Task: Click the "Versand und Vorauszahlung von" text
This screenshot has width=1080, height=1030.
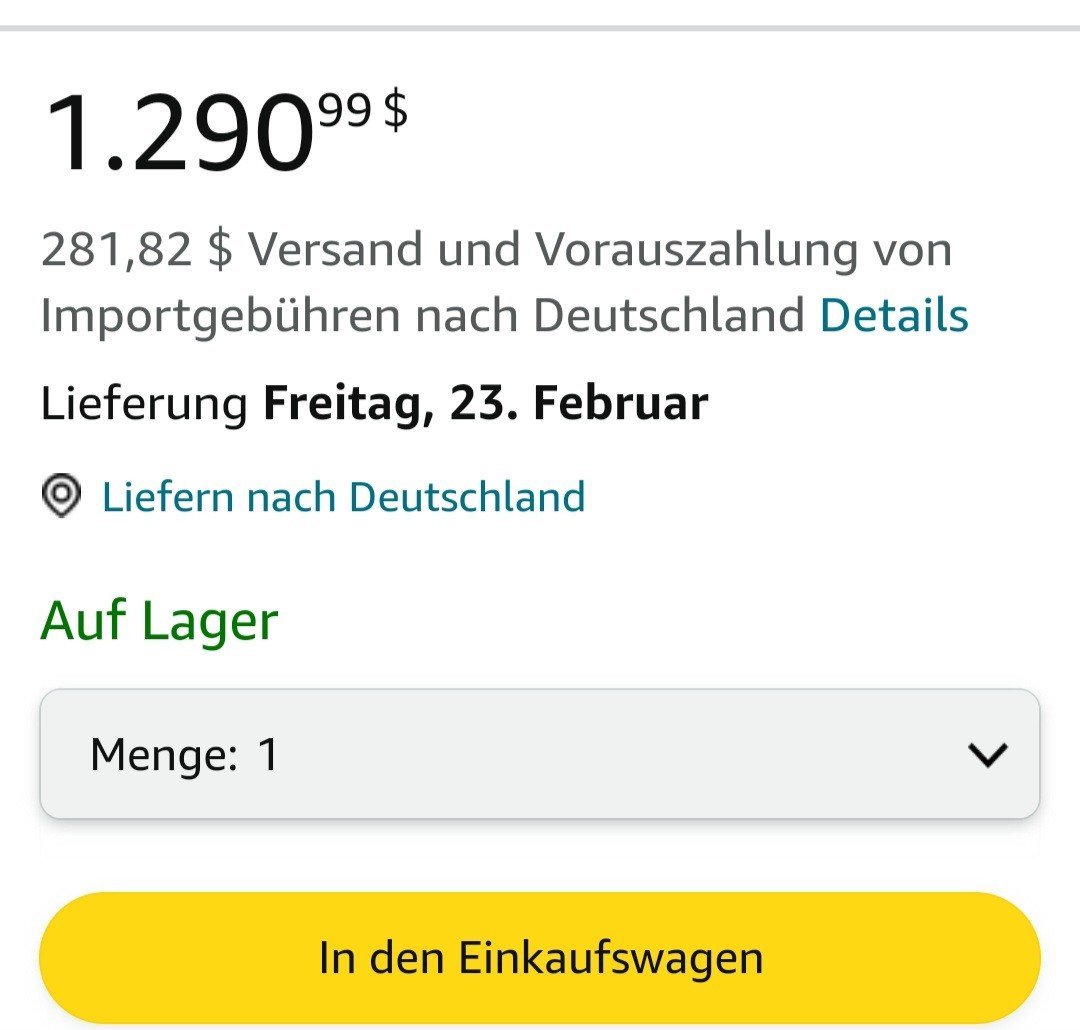Action: (x=600, y=250)
